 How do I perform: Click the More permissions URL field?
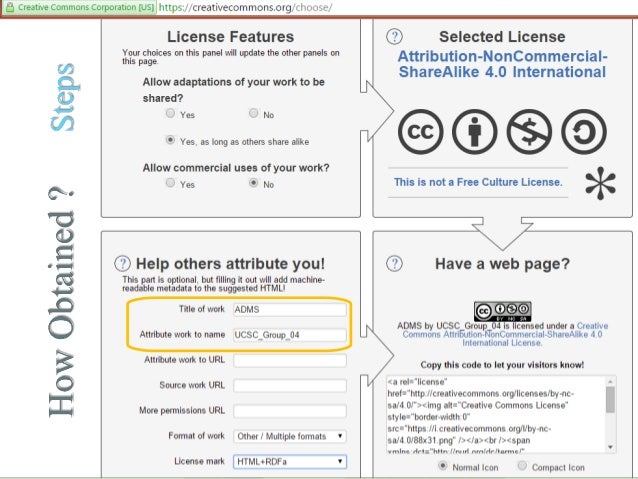point(290,411)
